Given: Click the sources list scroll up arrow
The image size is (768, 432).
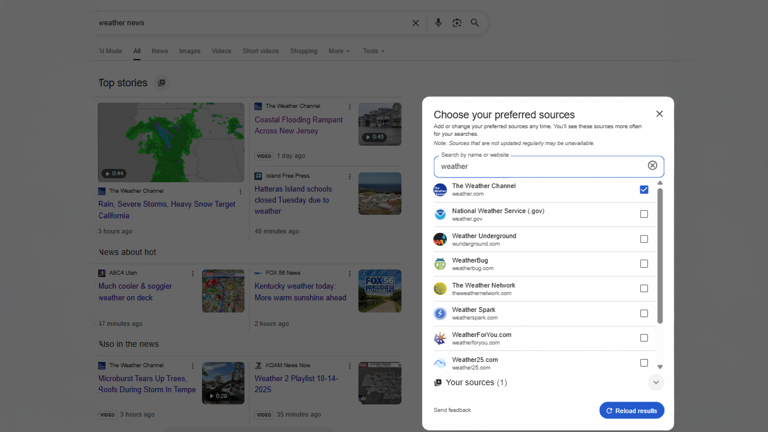Looking at the screenshot, I should (x=660, y=183).
